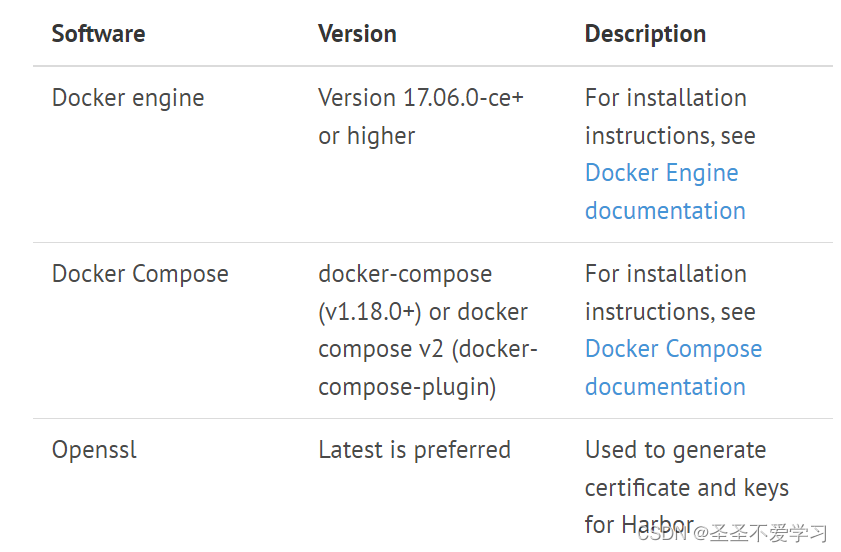This screenshot has width=841, height=552.
Task: Click the 'compose-plugin)' text
Action: pyautogui.click(x=407, y=387)
